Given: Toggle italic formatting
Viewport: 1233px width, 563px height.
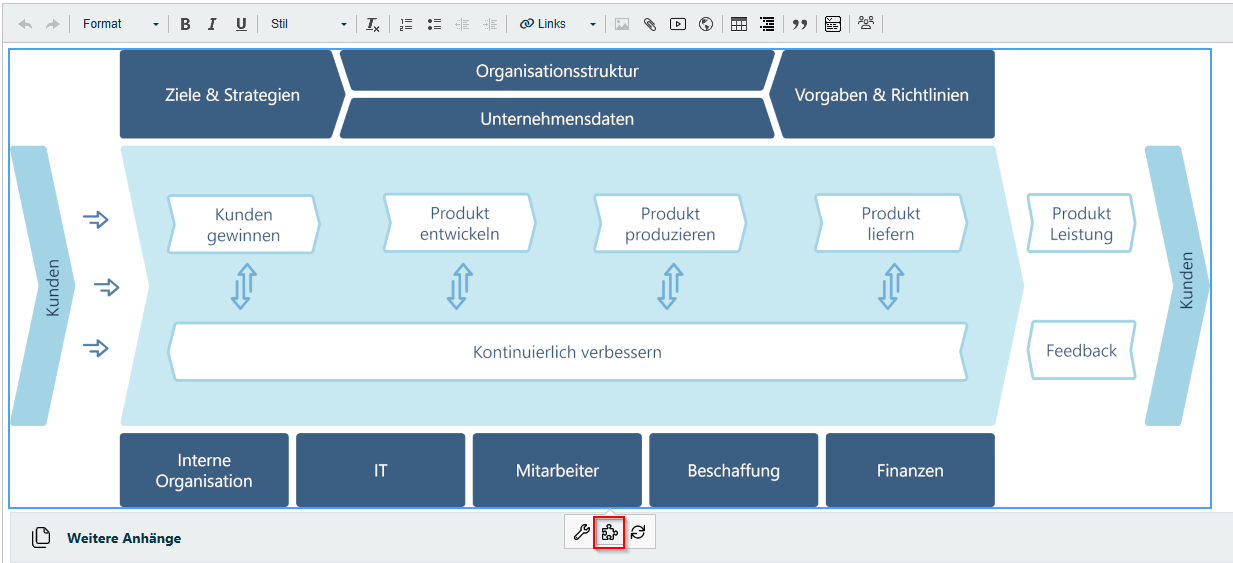Looking at the screenshot, I should [212, 24].
